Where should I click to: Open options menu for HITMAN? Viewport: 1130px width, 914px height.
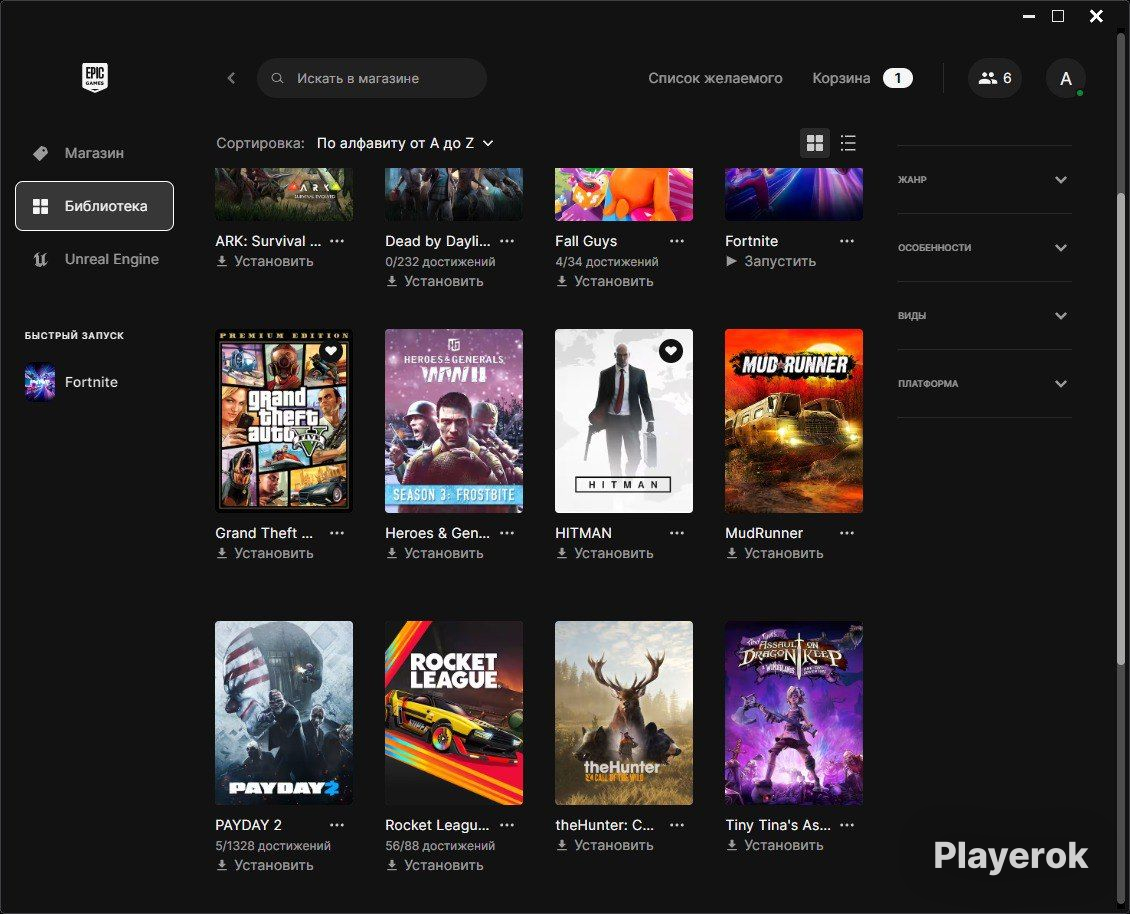pos(677,533)
